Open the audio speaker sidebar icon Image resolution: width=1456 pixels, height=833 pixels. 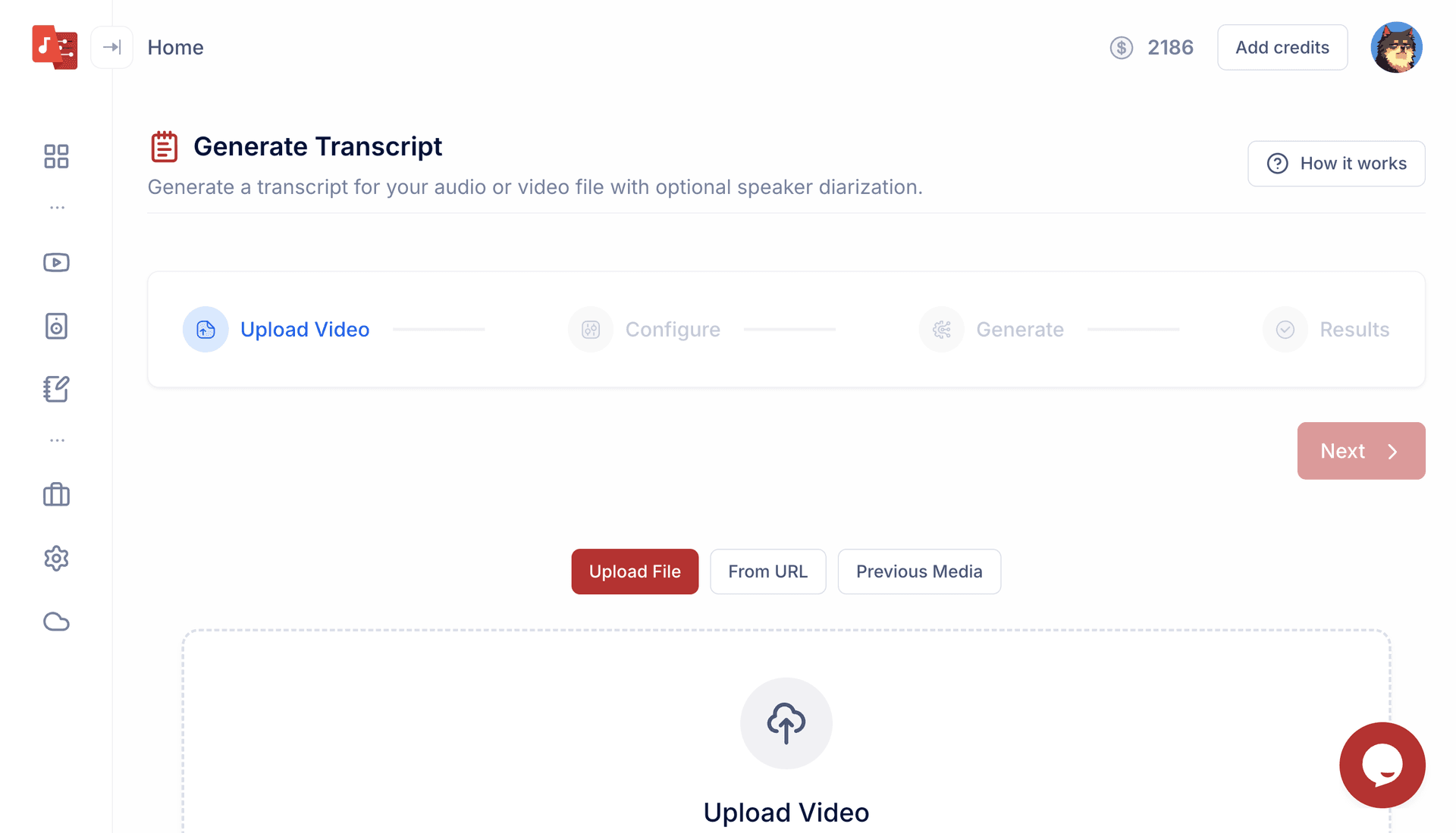pos(56,326)
